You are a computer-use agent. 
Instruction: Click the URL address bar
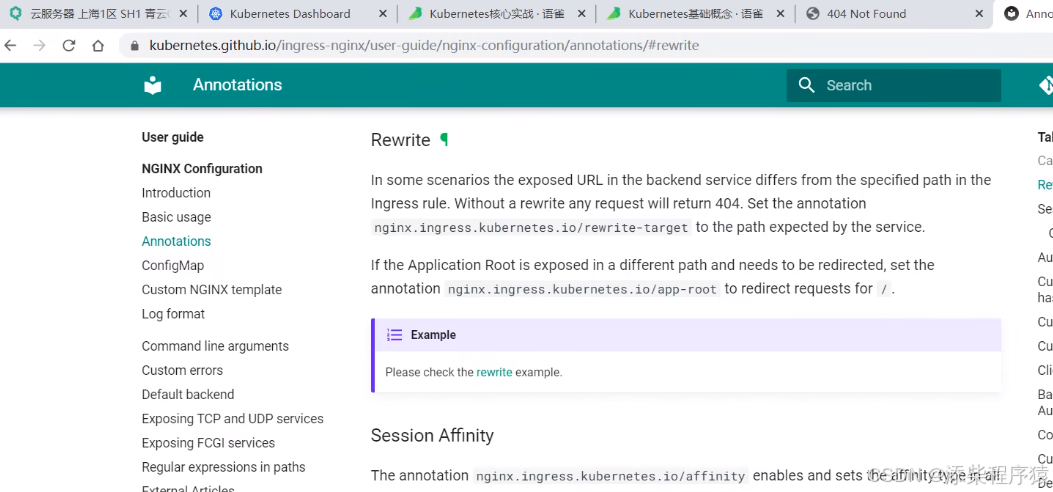[584, 46]
